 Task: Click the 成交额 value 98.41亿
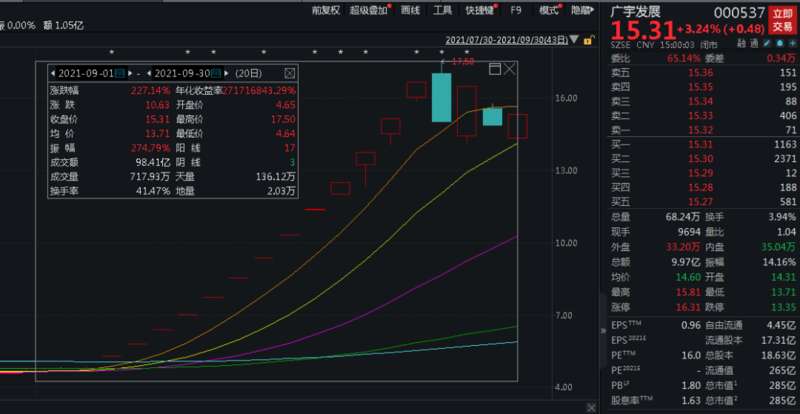(x=152, y=163)
